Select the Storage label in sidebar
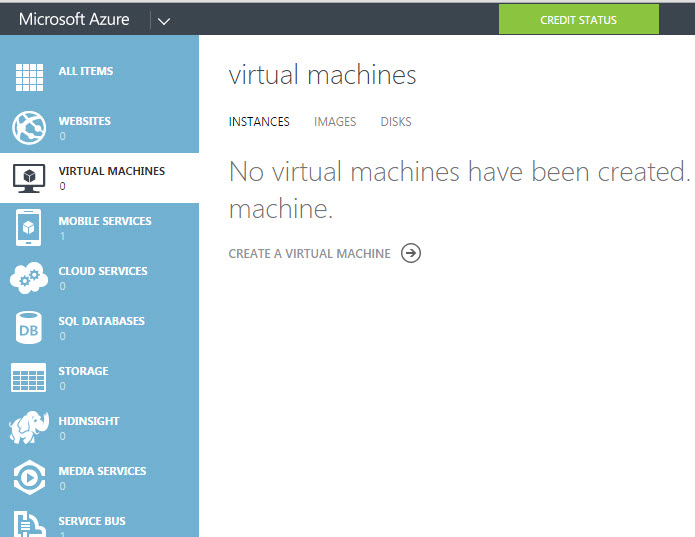The width and height of the screenshot is (695, 537). (x=83, y=371)
